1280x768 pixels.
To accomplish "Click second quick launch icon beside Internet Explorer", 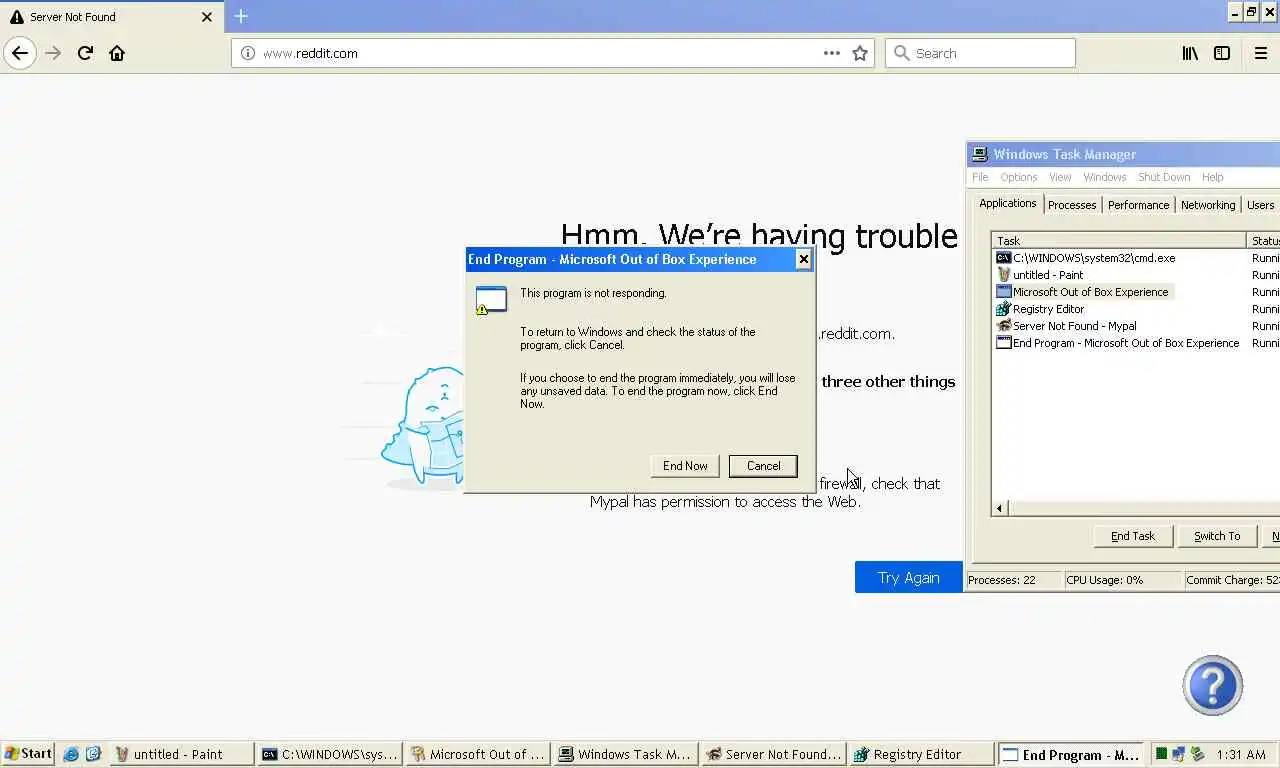I will (93, 754).
